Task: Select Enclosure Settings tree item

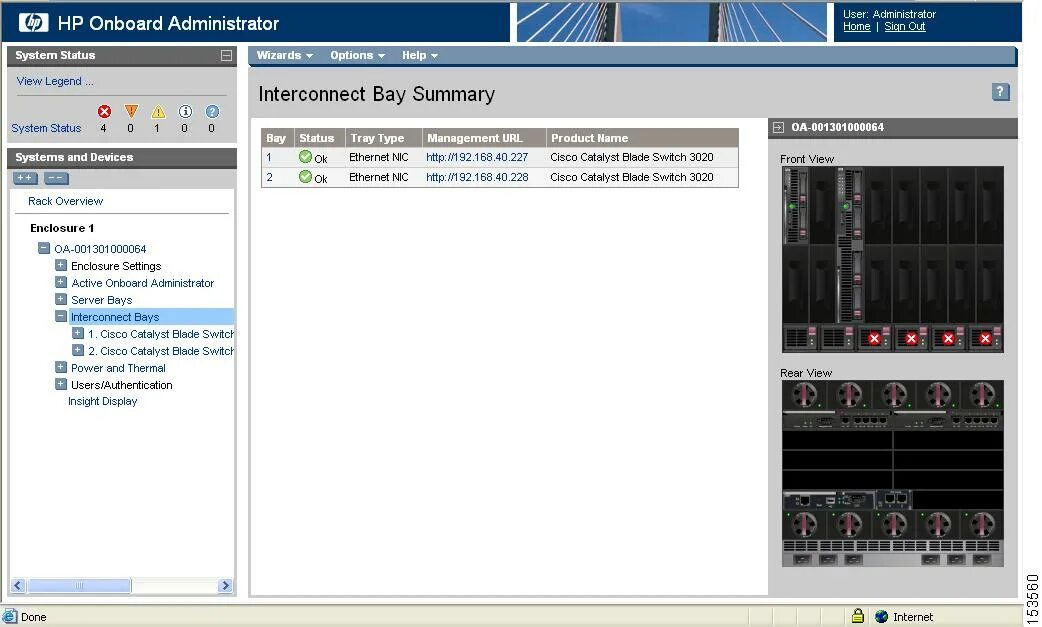Action: [x=116, y=266]
